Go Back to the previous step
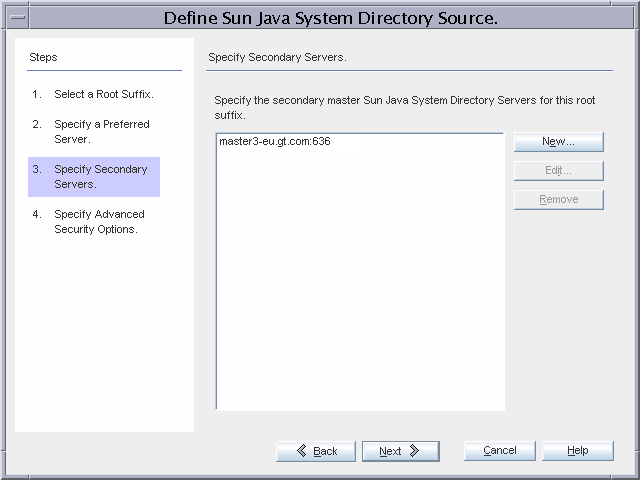Image resolution: width=640 pixels, height=480 pixels. click(316, 451)
